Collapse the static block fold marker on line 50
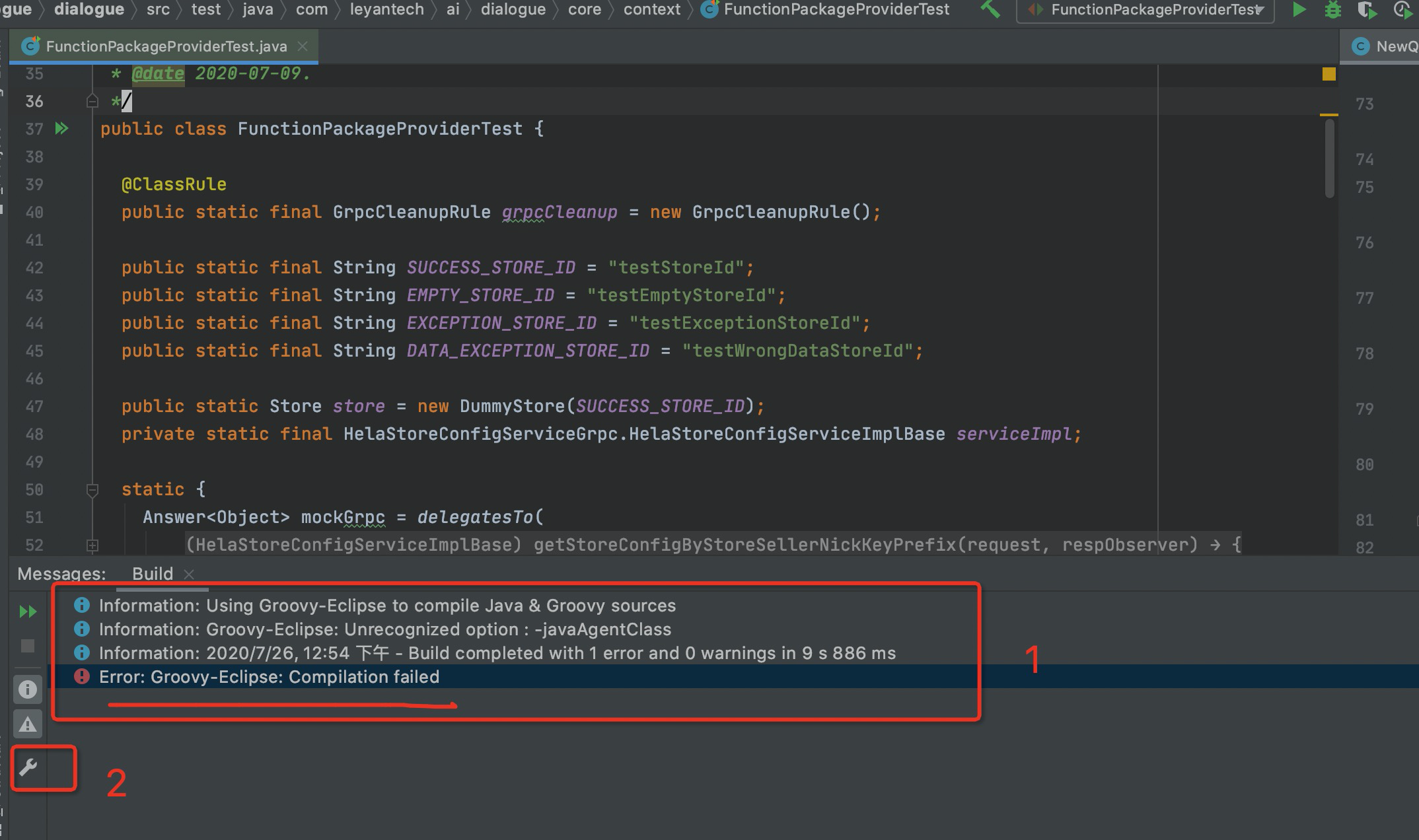 click(92, 490)
